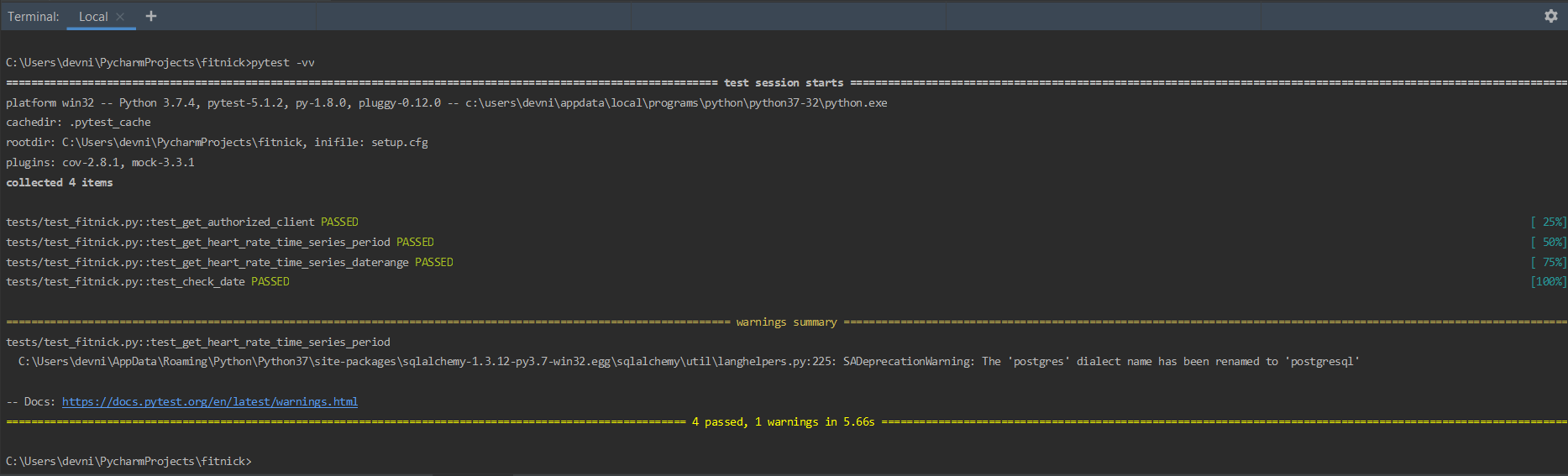Open the pytest warnings docs link

point(210,401)
